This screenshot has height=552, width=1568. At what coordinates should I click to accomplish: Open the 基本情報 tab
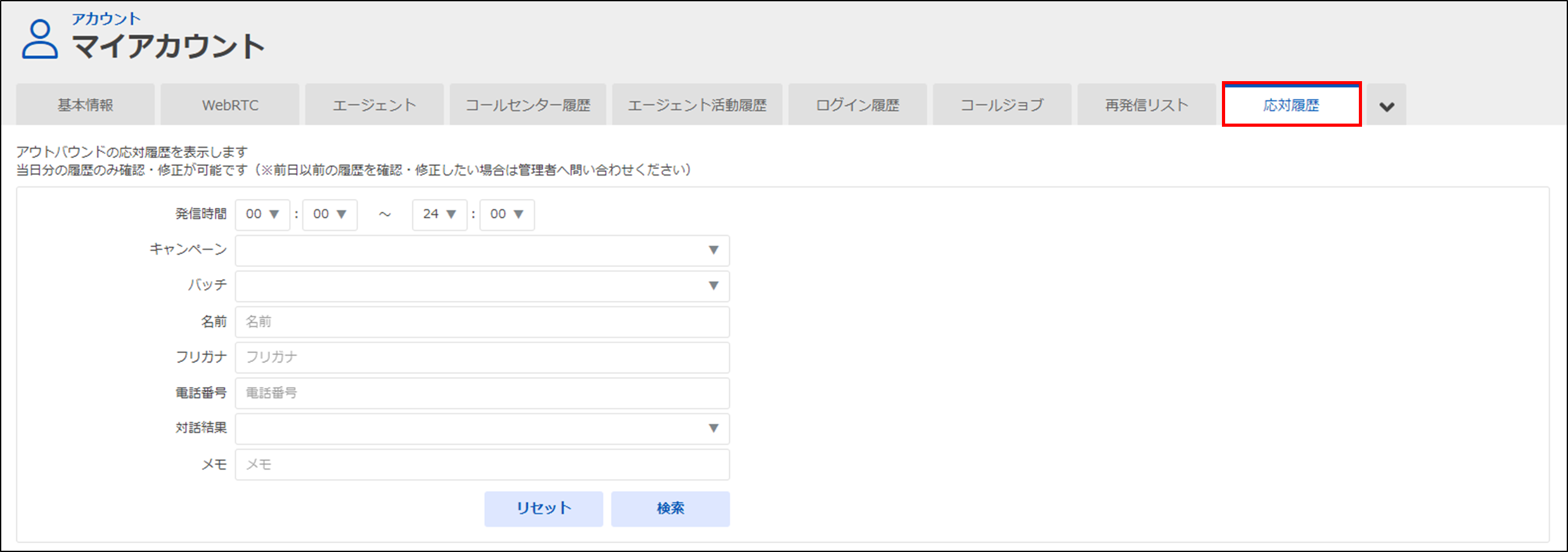coord(86,105)
